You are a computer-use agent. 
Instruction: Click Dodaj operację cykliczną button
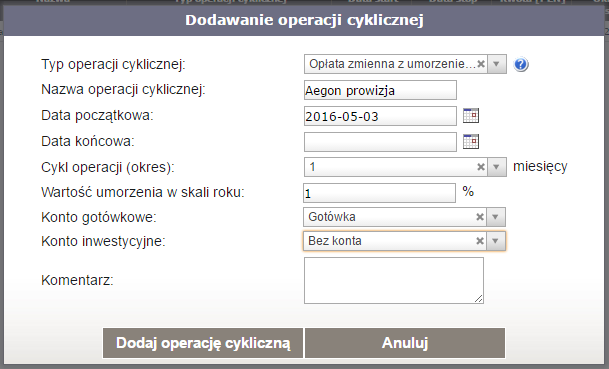tap(203, 343)
